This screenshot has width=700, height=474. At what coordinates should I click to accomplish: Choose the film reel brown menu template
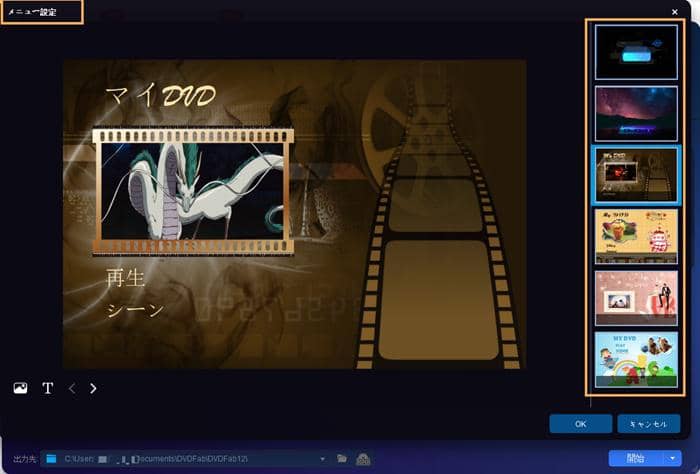[636, 175]
